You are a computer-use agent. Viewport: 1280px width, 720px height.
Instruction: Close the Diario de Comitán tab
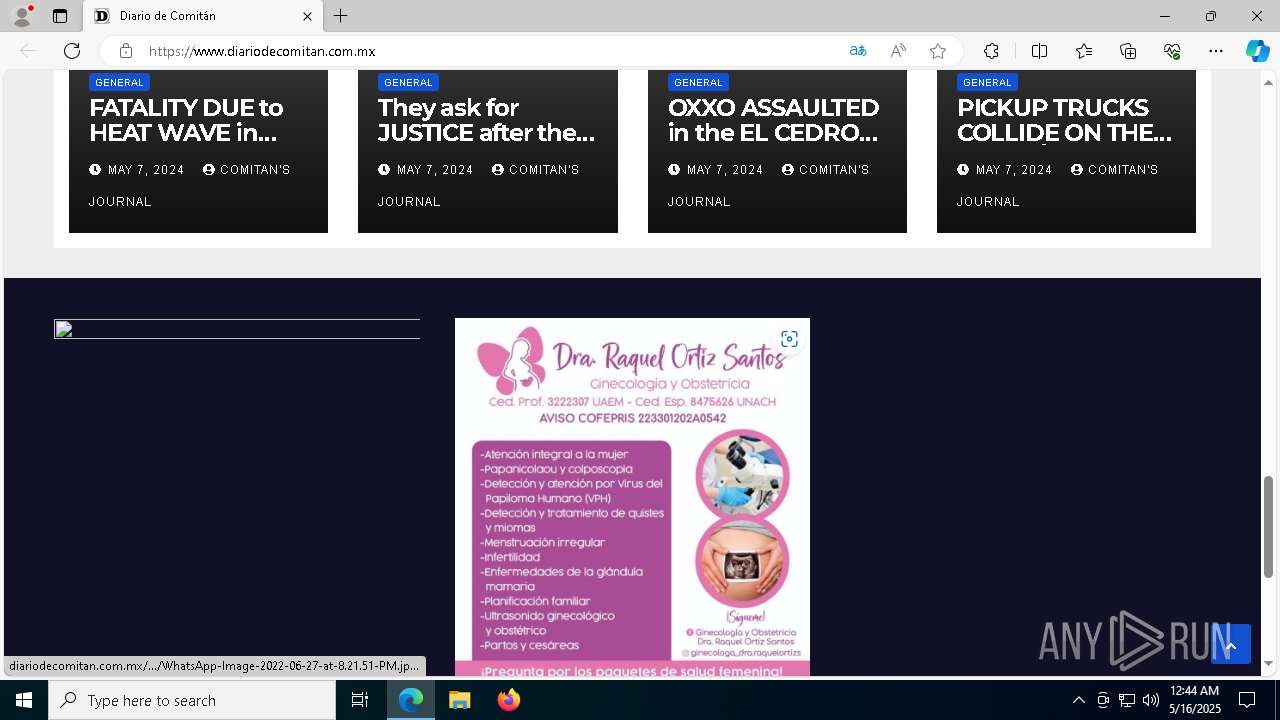[x=307, y=16]
